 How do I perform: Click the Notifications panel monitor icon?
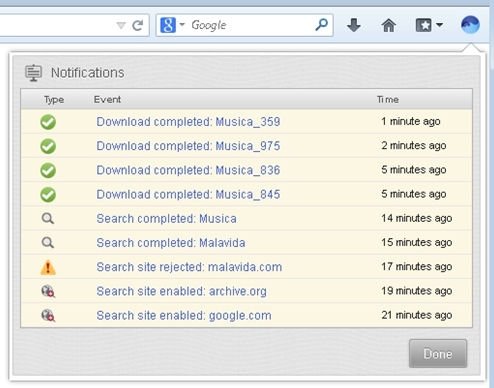pos(33,73)
